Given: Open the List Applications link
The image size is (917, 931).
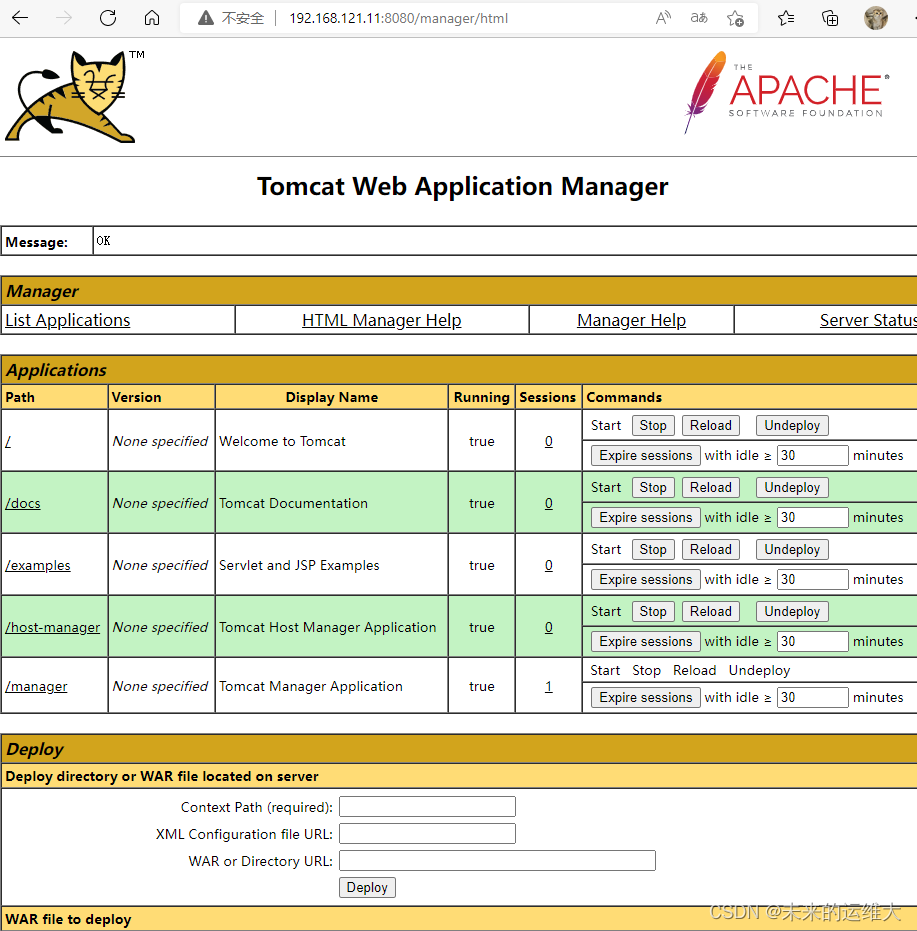Looking at the screenshot, I should pos(68,320).
